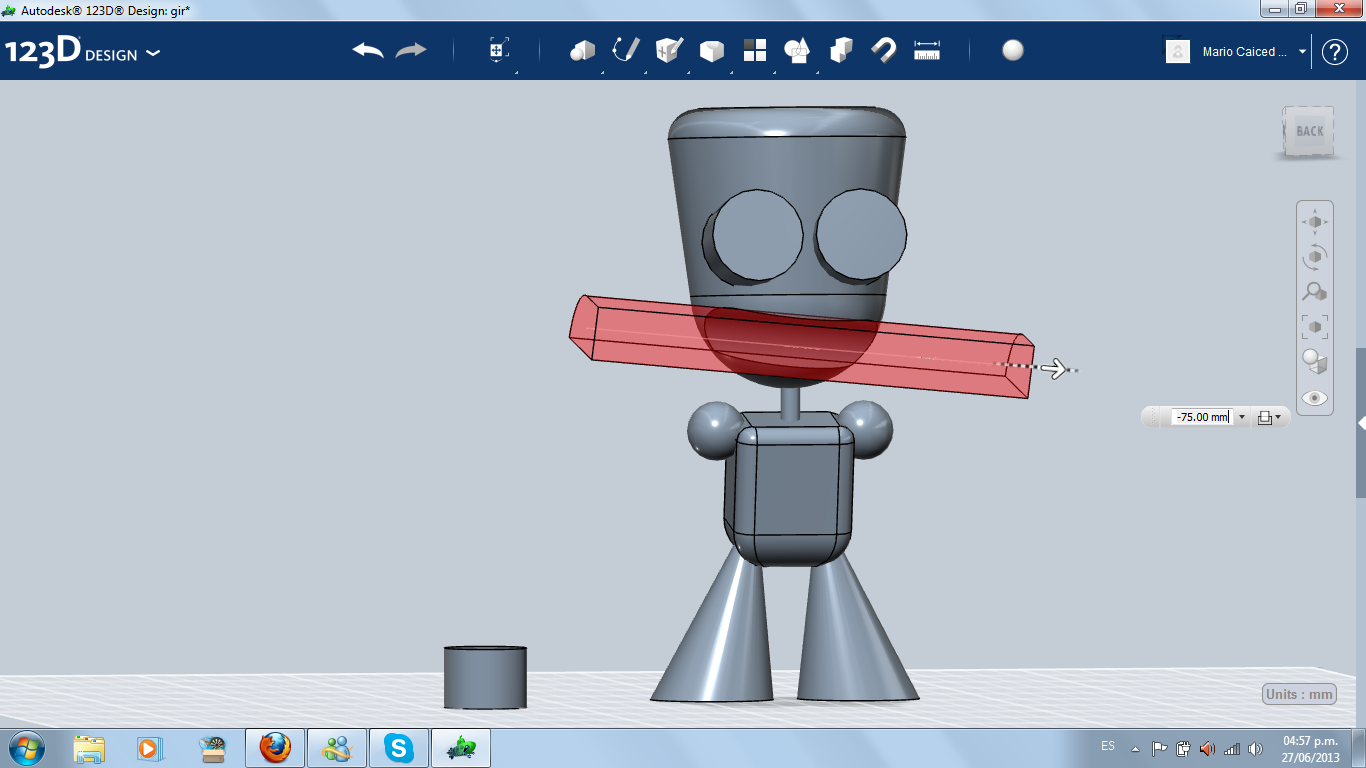
Task: Undo the last action
Action: (x=368, y=51)
